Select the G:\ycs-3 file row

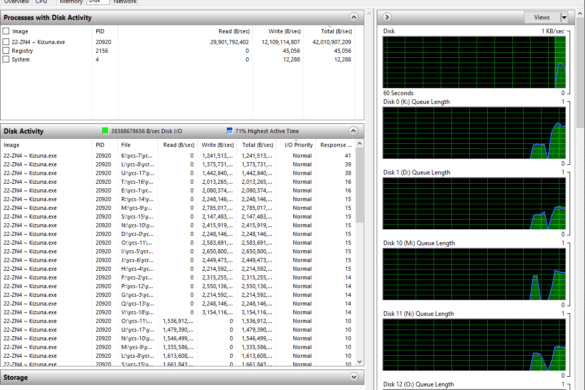click(x=178, y=295)
